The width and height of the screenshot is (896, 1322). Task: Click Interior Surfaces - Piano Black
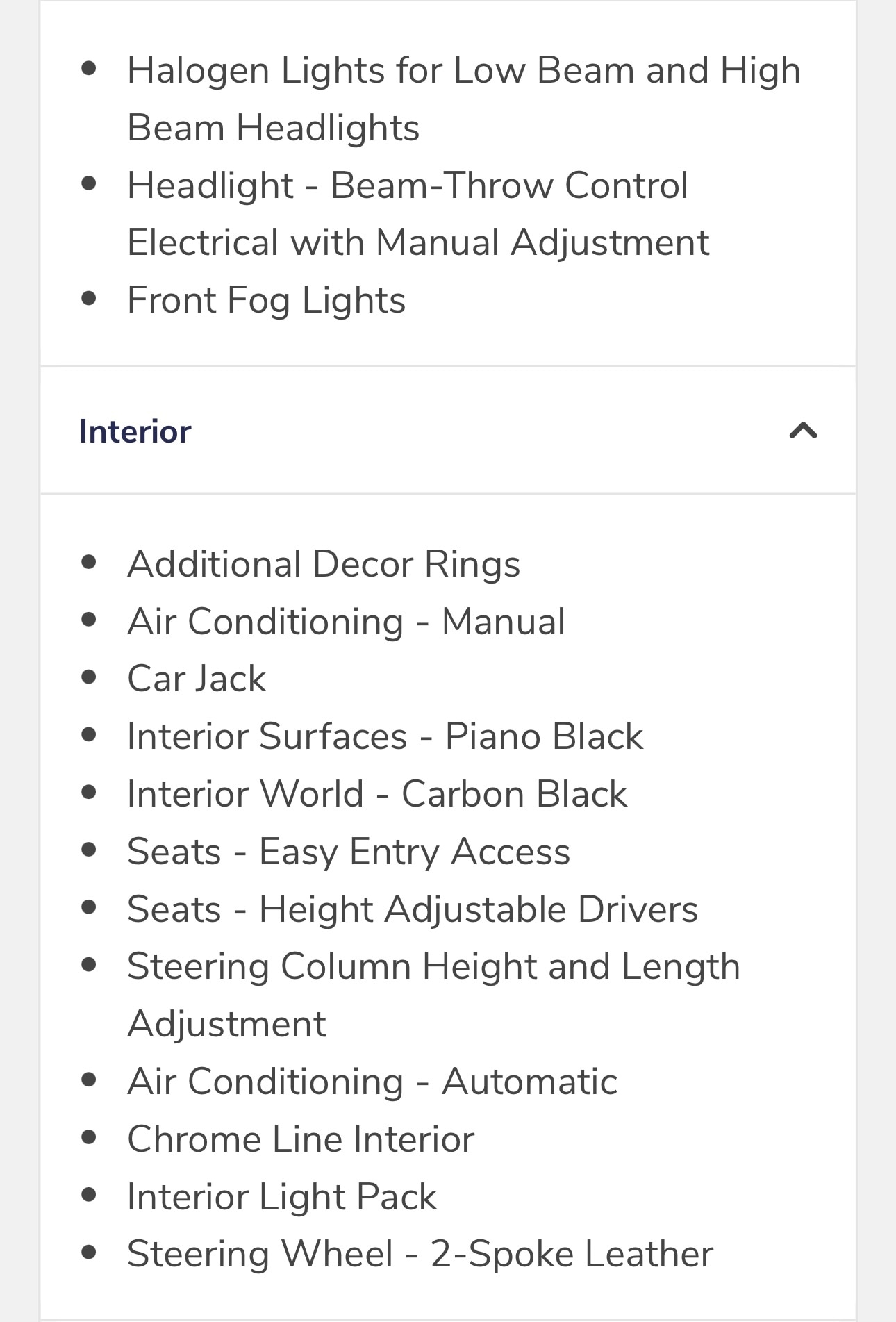click(385, 736)
